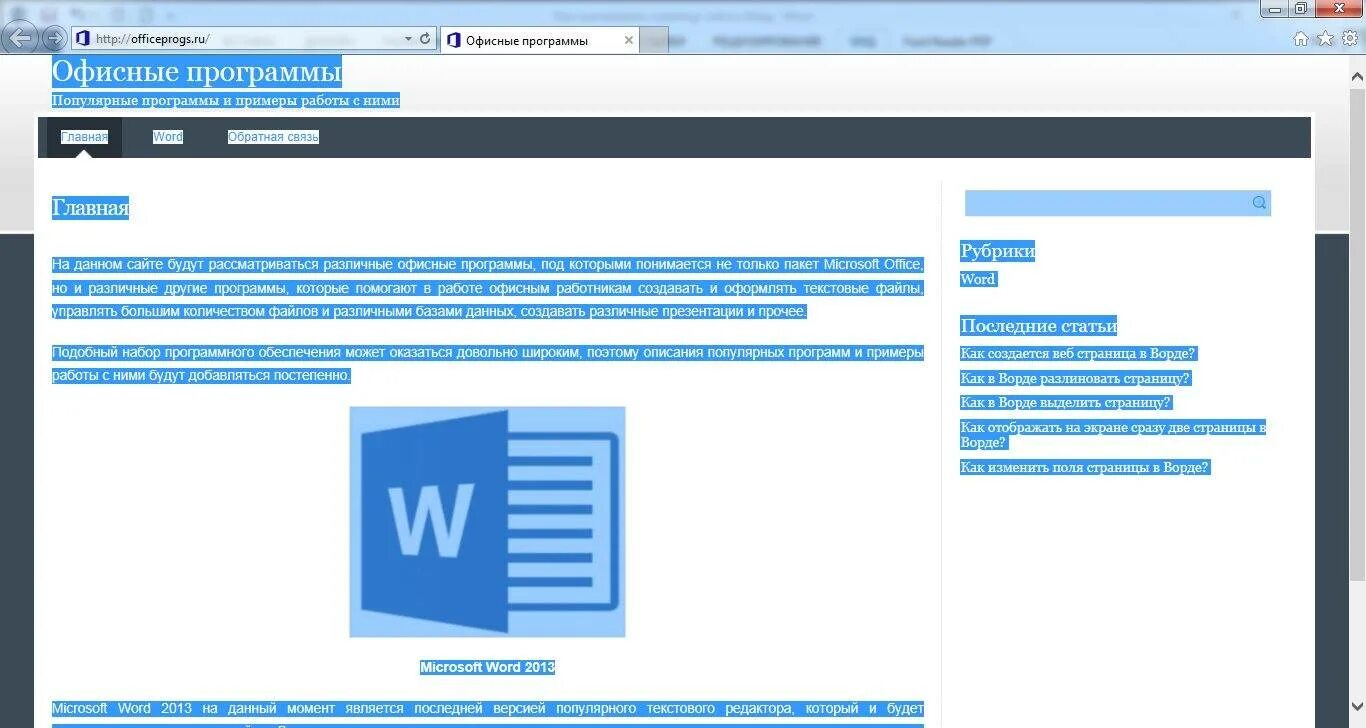Image resolution: width=1366 pixels, height=728 pixels.
Task: Click the Refresh page icon
Action: (425, 39)
